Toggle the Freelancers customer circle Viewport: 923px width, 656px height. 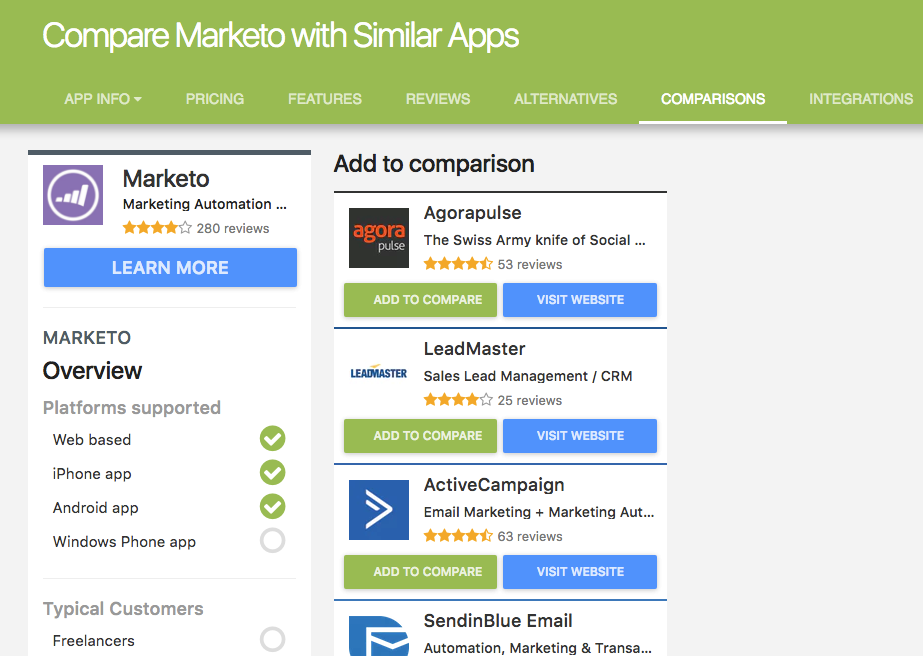click(273, 640)
